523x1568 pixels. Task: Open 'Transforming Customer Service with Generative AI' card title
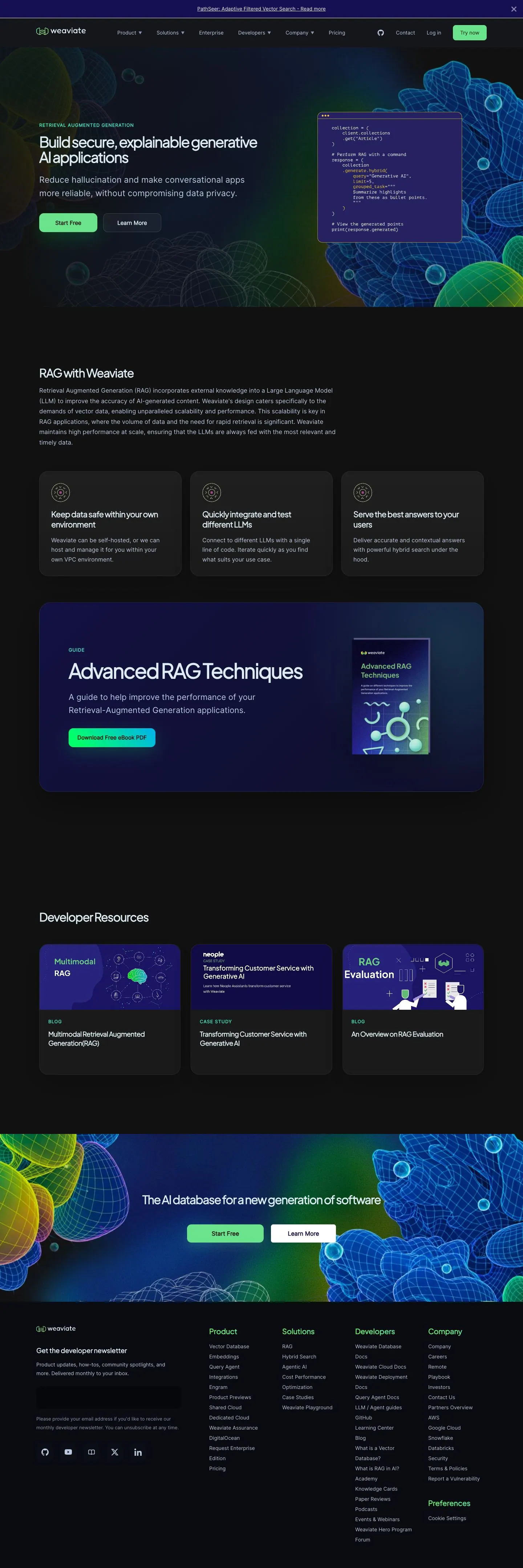253,1038
